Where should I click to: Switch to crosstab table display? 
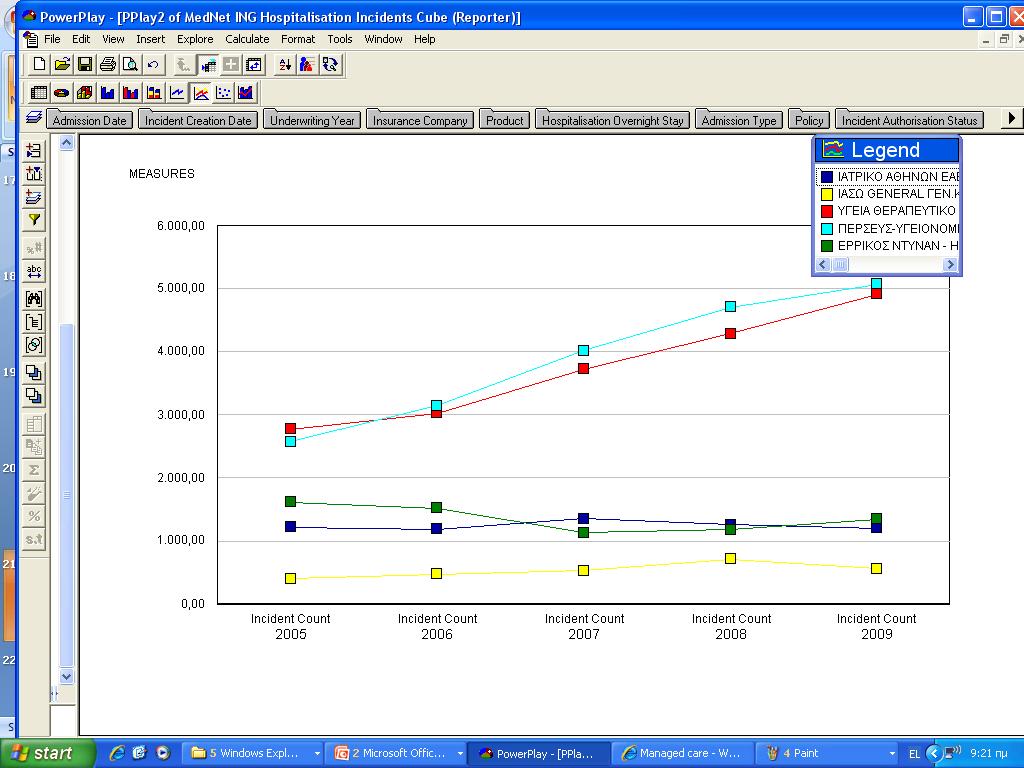point(39,93)
